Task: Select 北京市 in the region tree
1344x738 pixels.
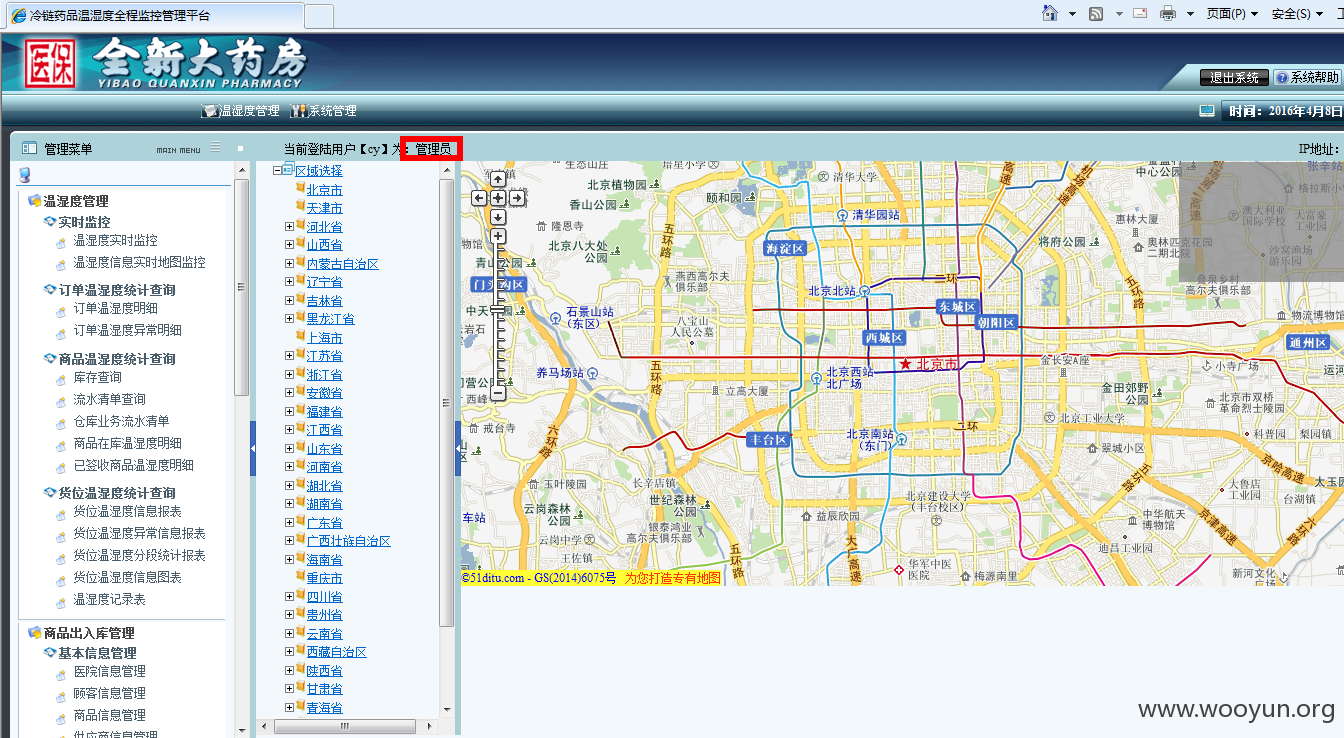Action: pyautogui.click(x=324, y=190)
